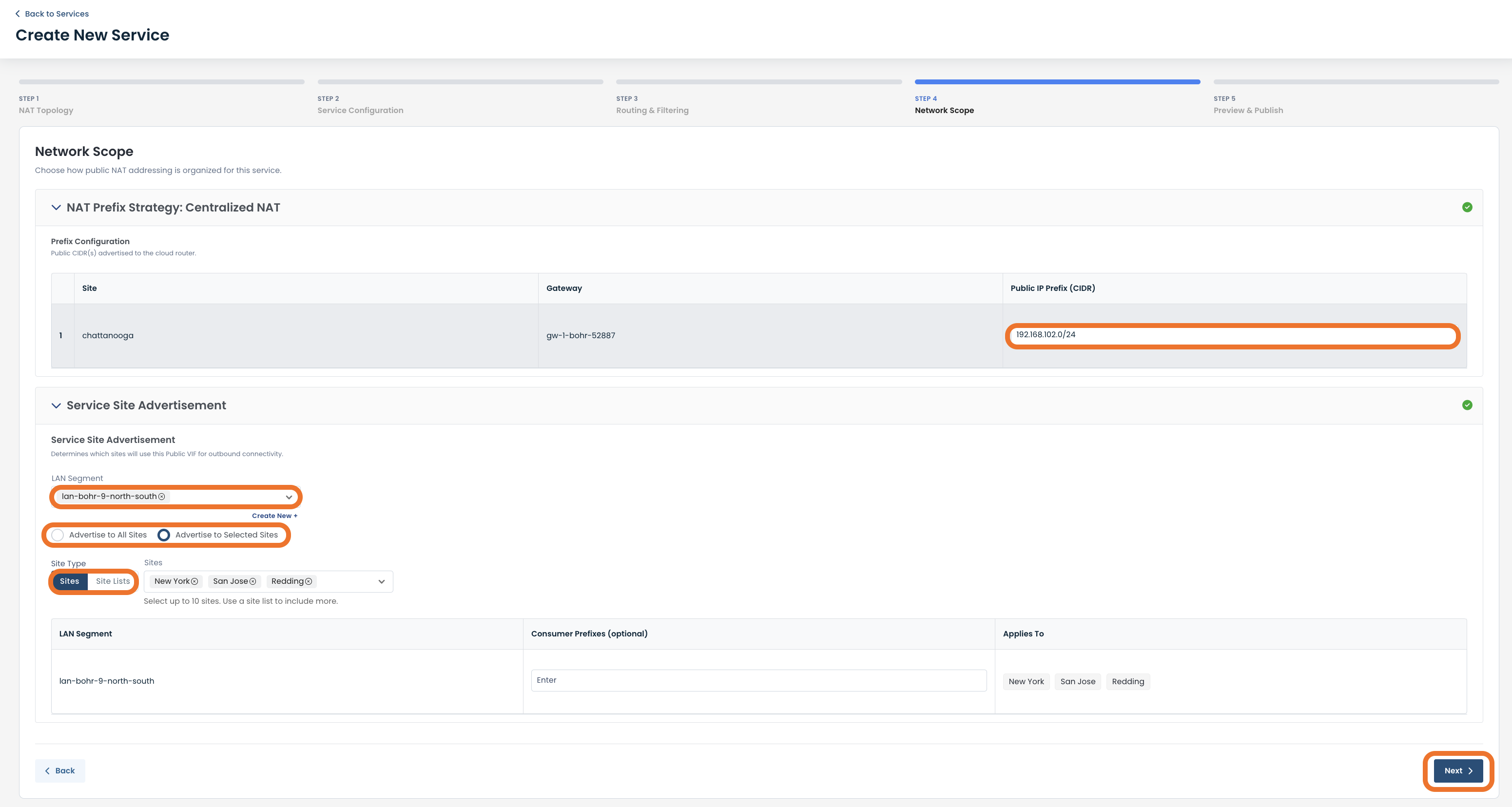The image size is (1512, 807).
Task: Click Back to Services link
Action: [x=57, y=14]
